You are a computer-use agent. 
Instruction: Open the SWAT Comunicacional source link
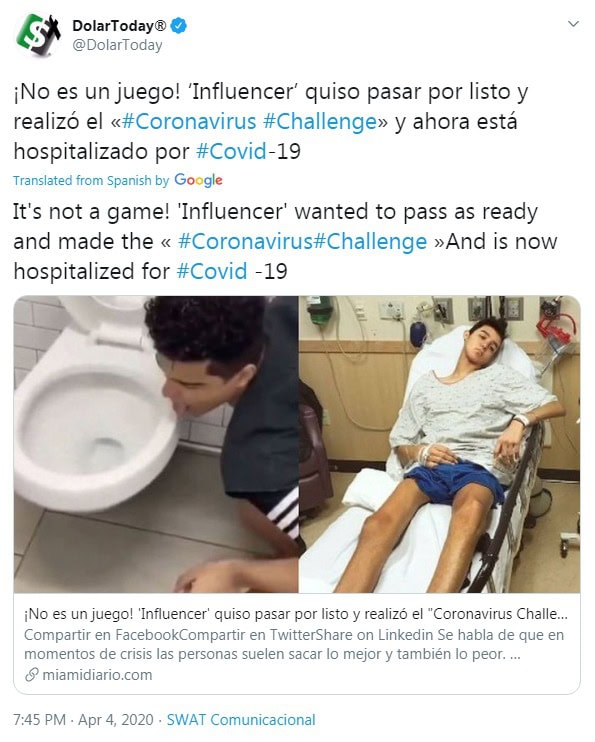coord(241,720)
